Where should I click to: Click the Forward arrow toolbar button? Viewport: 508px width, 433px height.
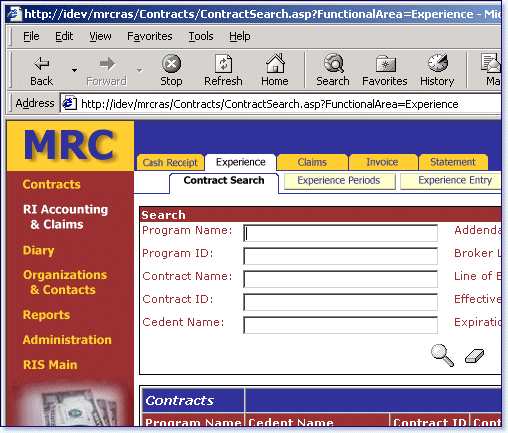click(x=107, y=70)
